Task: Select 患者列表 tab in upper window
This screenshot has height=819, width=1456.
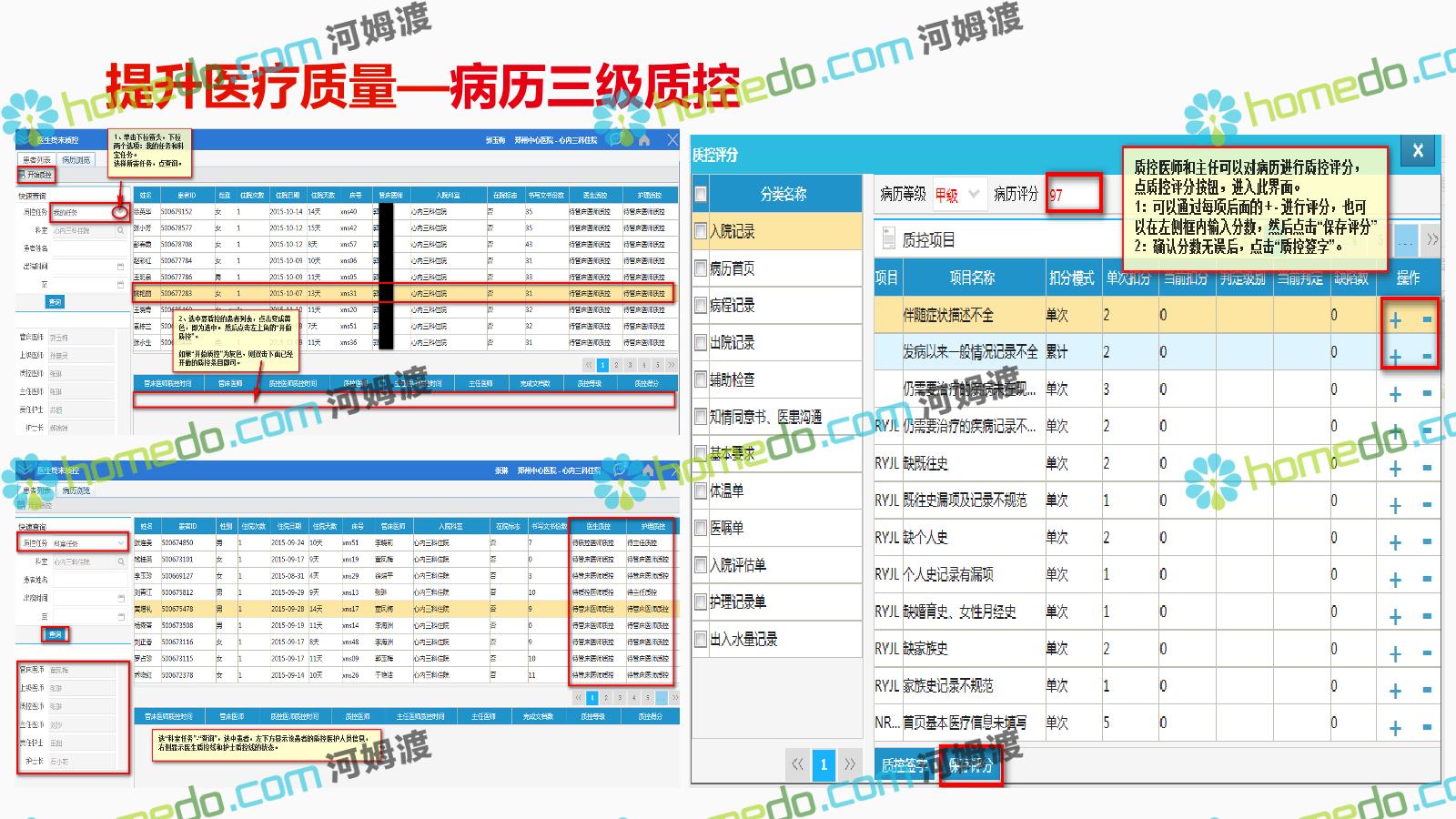Action: pos(37,160)
